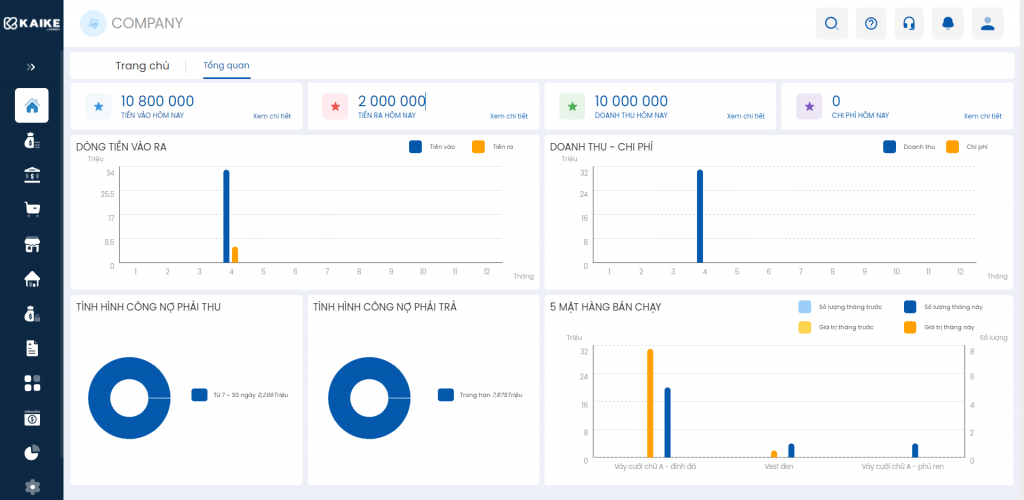Open the bank building sidebar icon

pos(31,174)
